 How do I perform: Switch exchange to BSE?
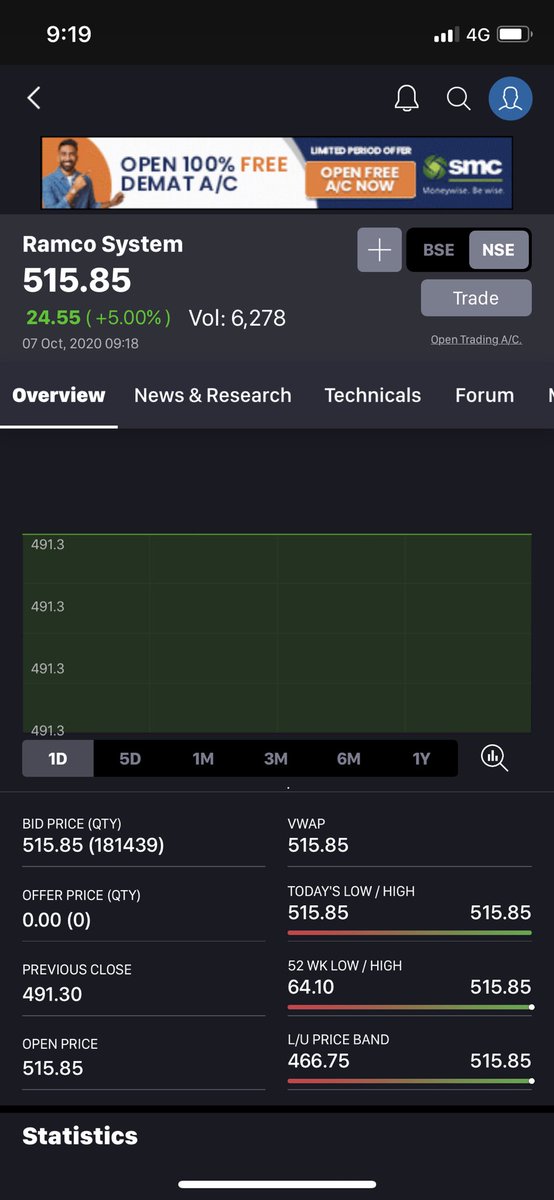coord(438,250)
